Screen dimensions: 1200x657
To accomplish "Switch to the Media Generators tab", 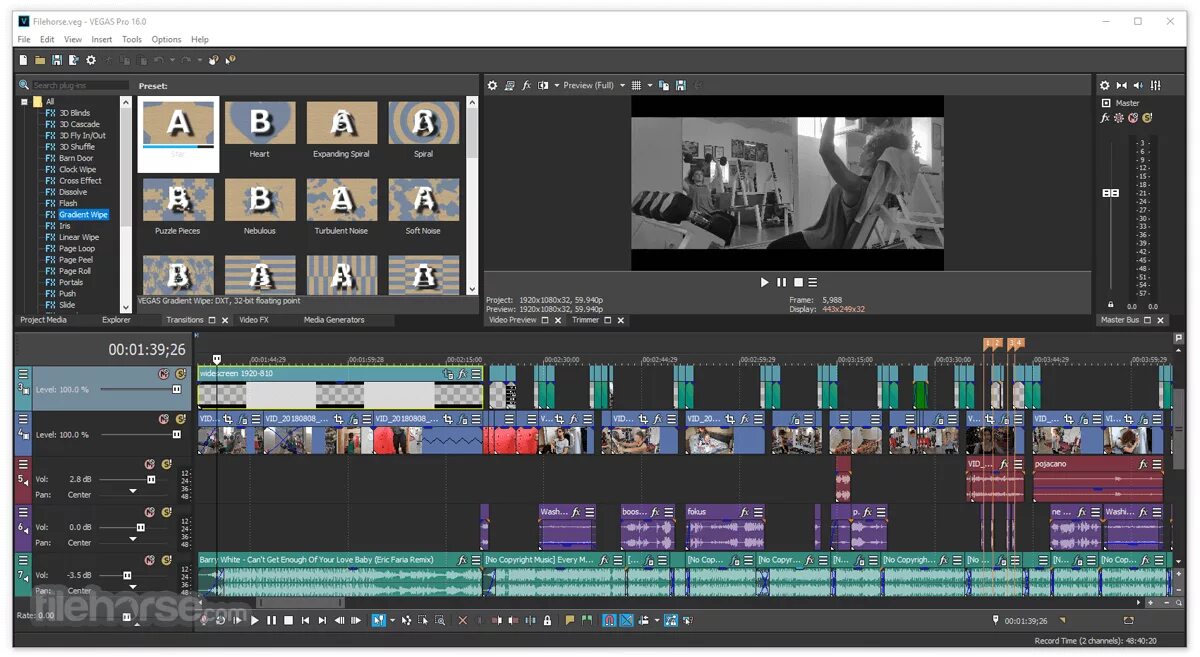I will coord(333,320).
